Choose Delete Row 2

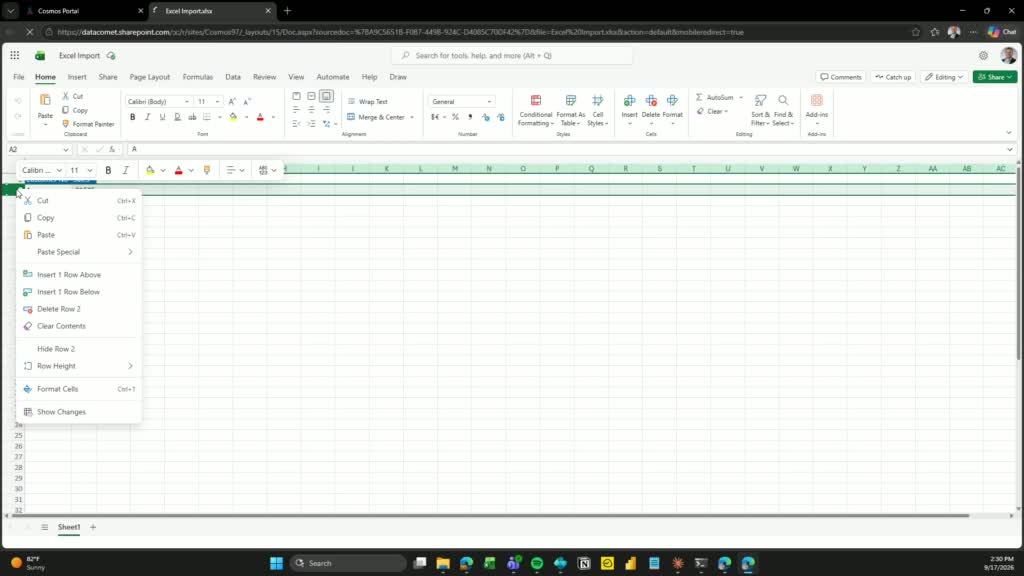click(x=78, y=309)
